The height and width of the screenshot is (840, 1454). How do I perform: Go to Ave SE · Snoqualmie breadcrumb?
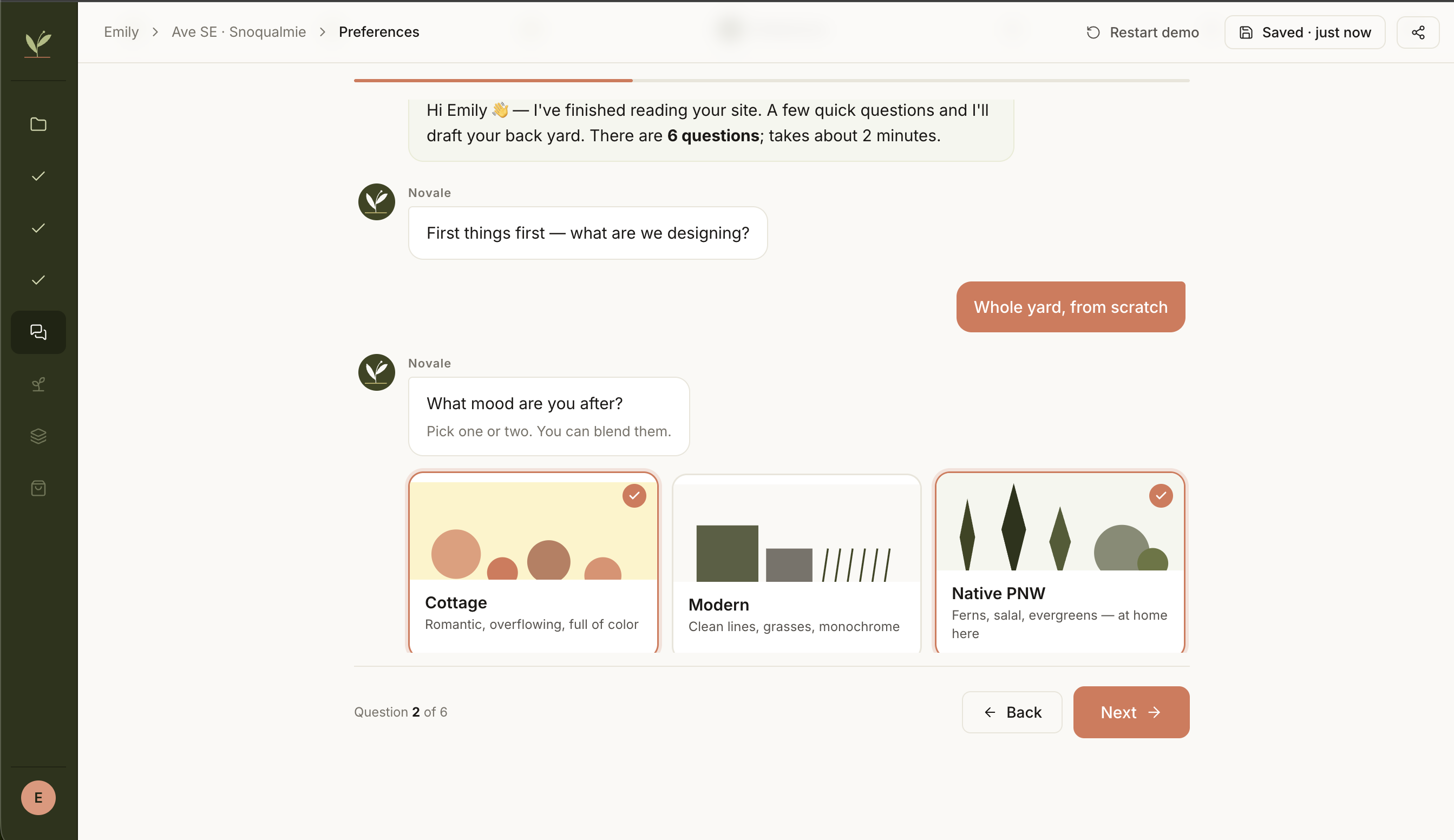click(x=238, y=32)
